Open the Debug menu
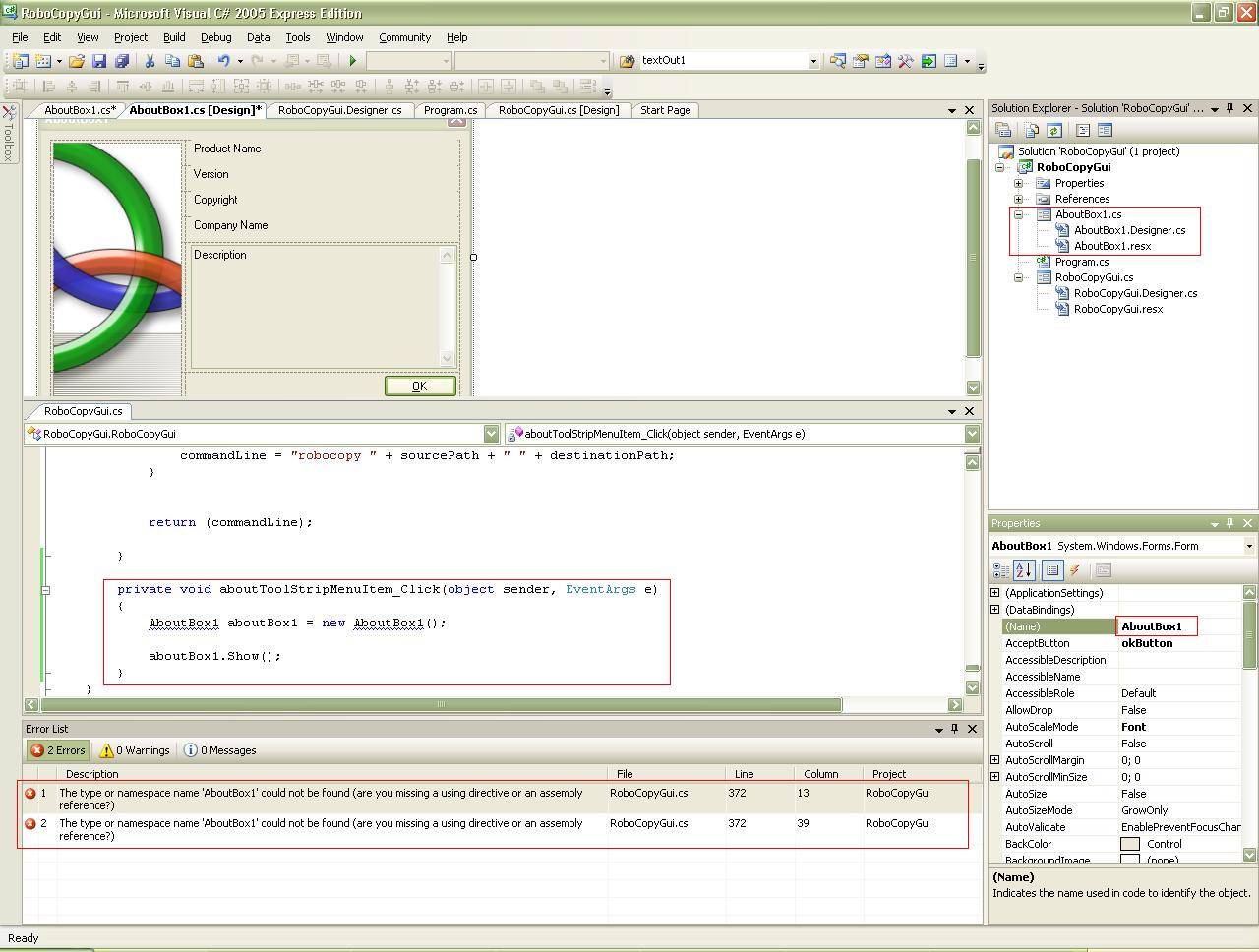Image resolution: width=1259 pixels, height=952 pixels. 216,37
